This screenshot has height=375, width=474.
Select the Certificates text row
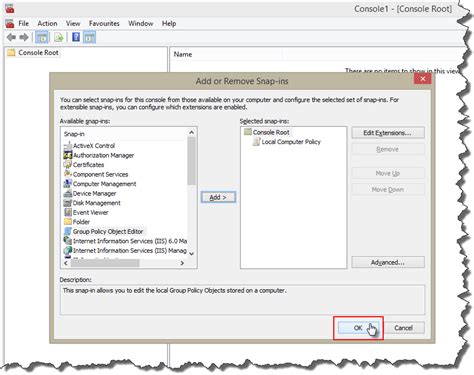88,165
